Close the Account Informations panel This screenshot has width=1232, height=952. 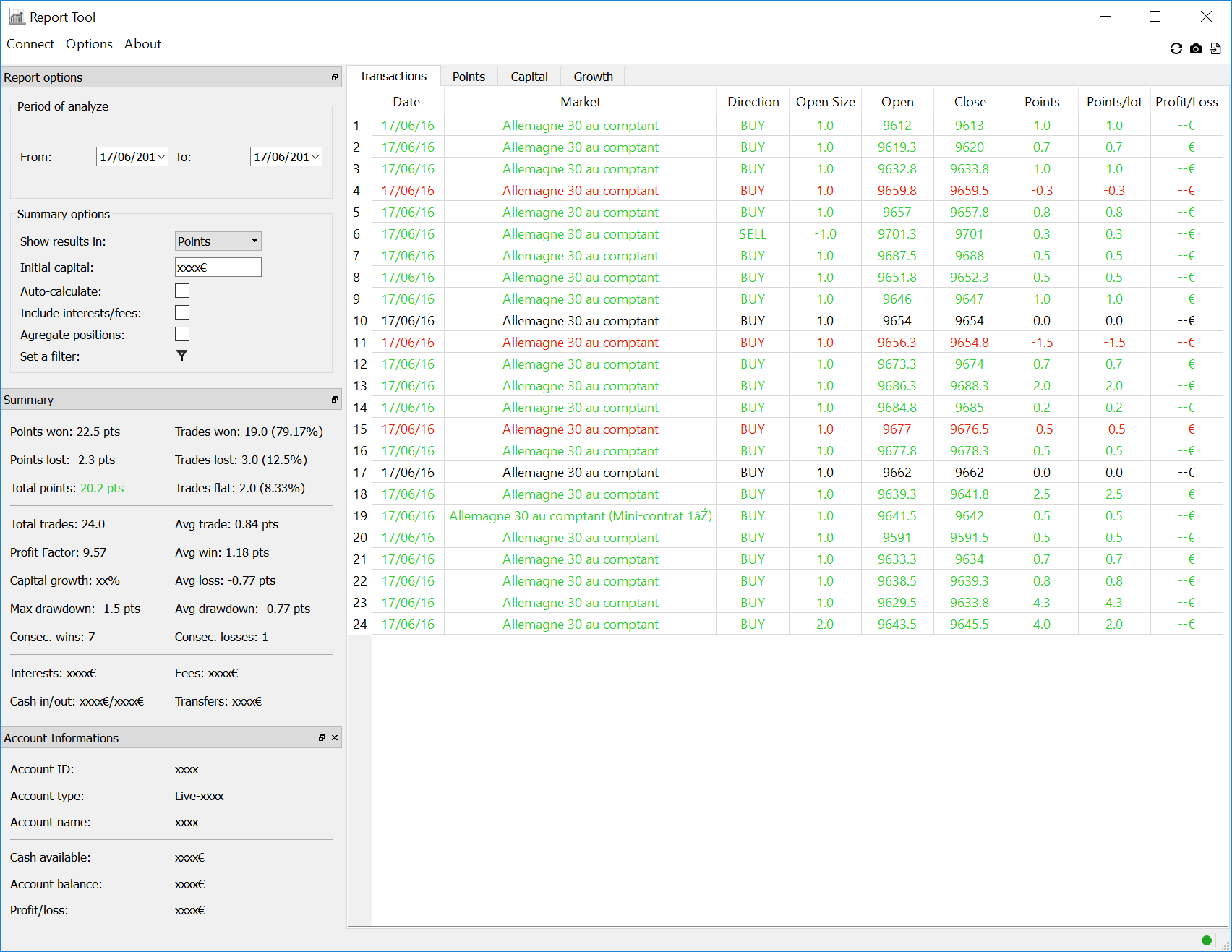pyautogui.click(x=335, y=738)
